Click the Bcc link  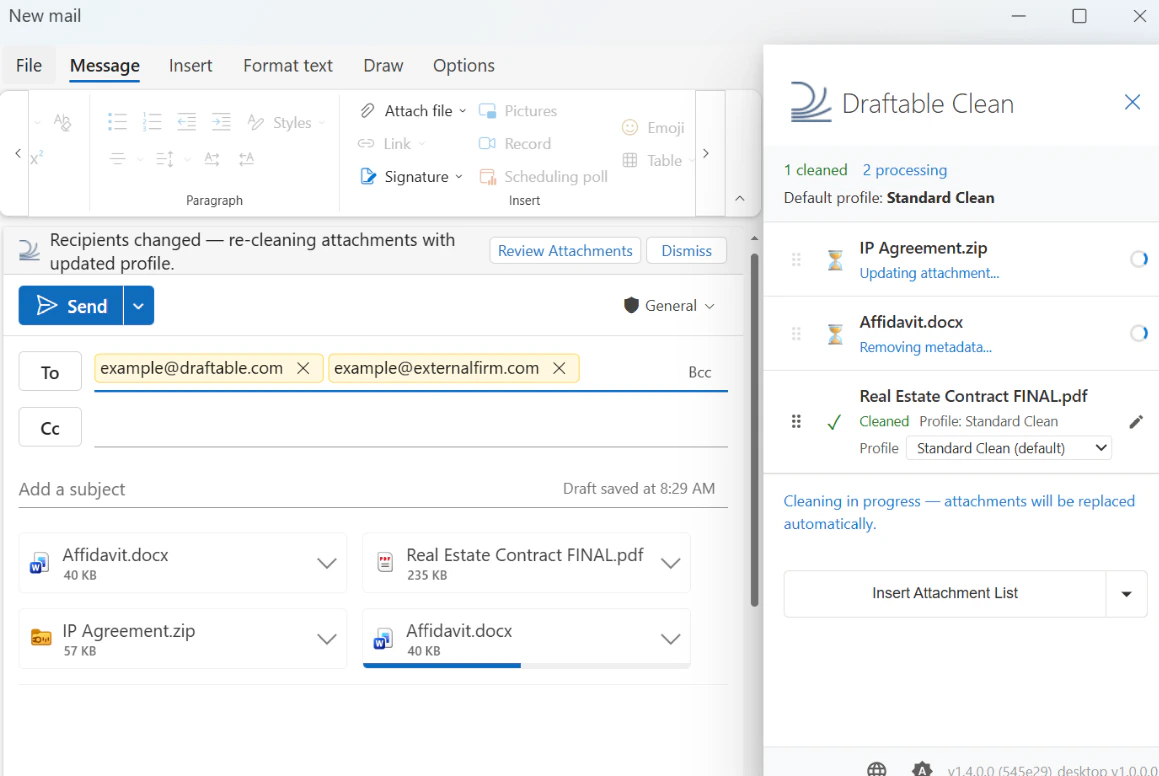tap(699, 372)
